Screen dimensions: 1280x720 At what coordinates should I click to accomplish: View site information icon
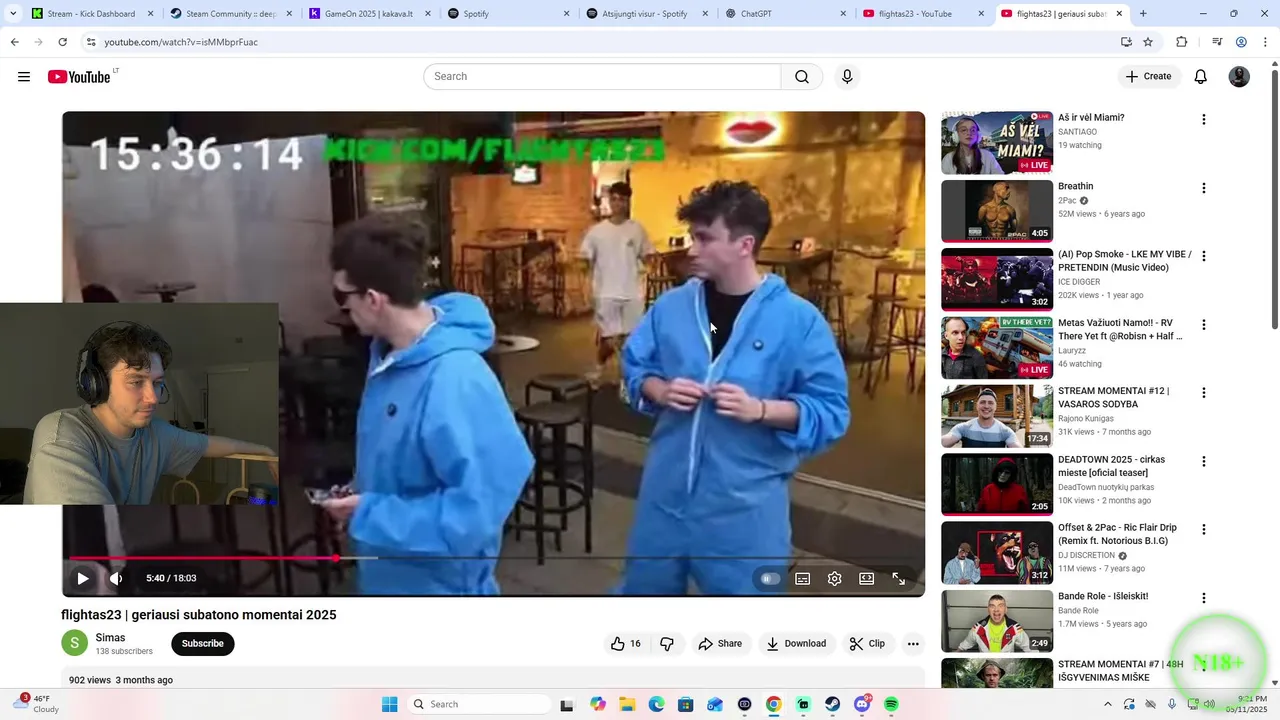[90, 42]
